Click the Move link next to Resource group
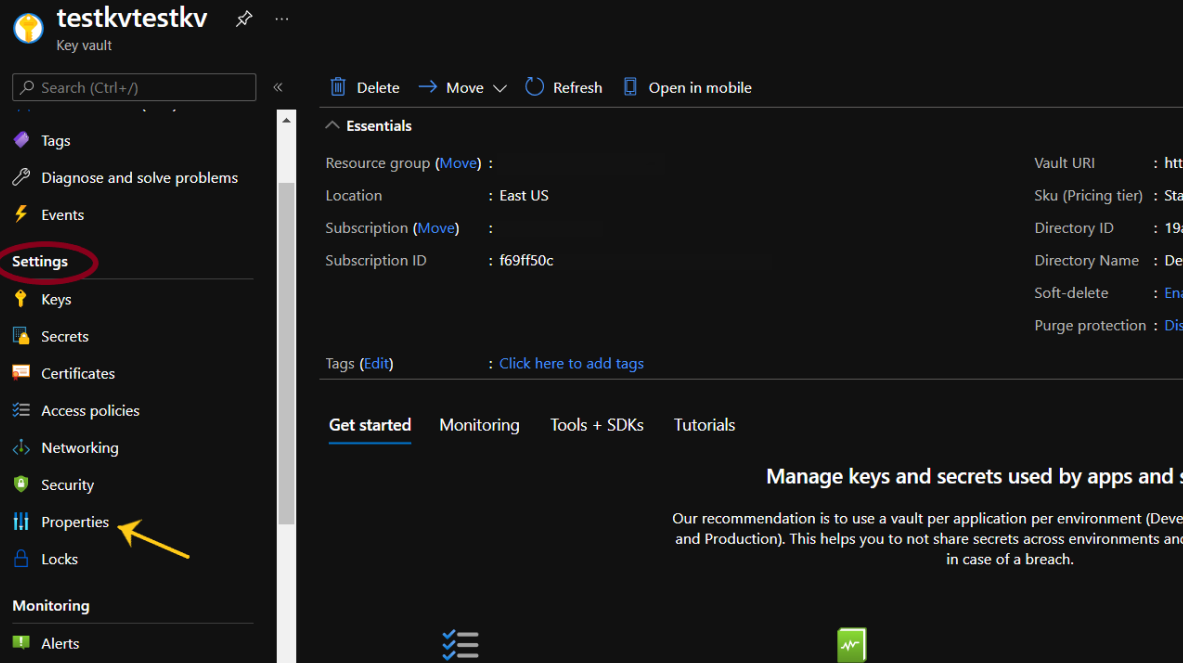This screenshot has width=1183, height=663. tap(458, 163)
